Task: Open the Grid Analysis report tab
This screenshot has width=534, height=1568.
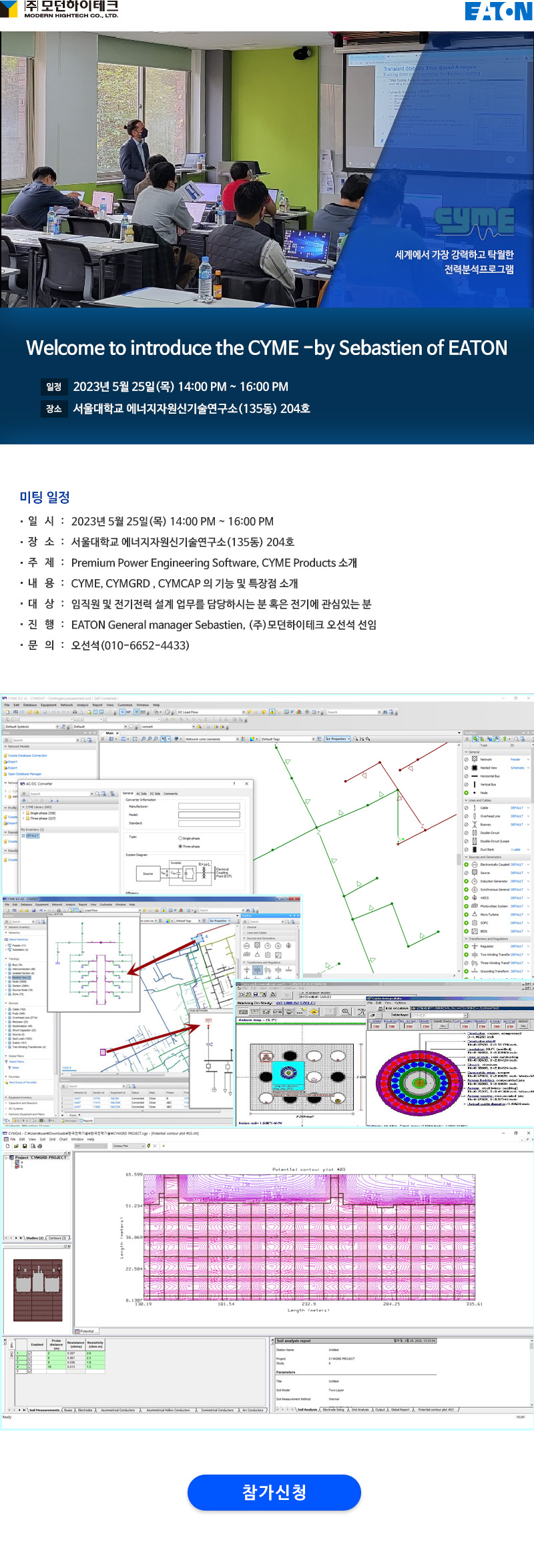Action: click(360, 1410)
